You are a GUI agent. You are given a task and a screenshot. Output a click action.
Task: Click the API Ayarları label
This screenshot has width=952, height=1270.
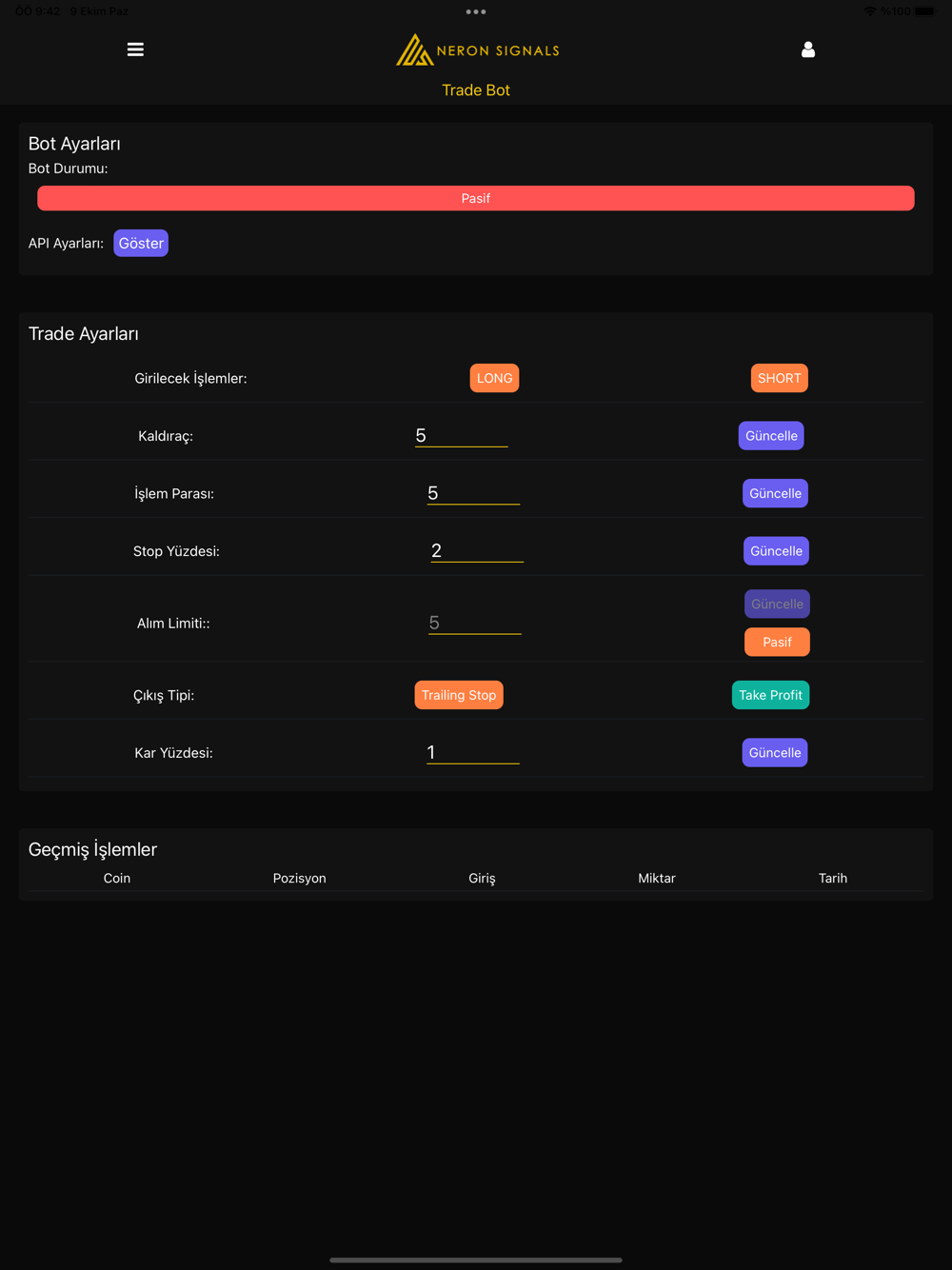tap(66, 243)
